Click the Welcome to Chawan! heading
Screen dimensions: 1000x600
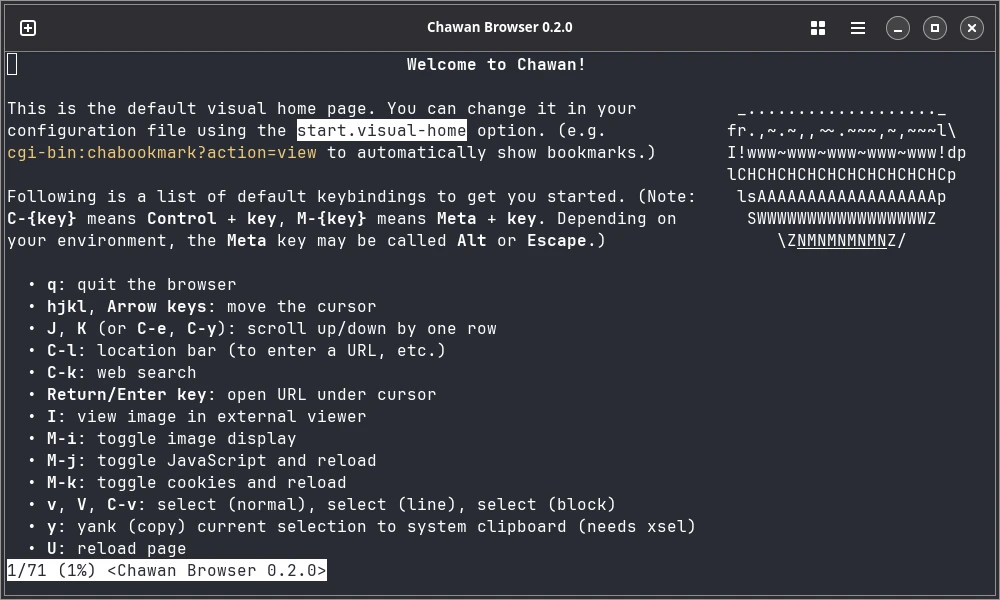496,64
